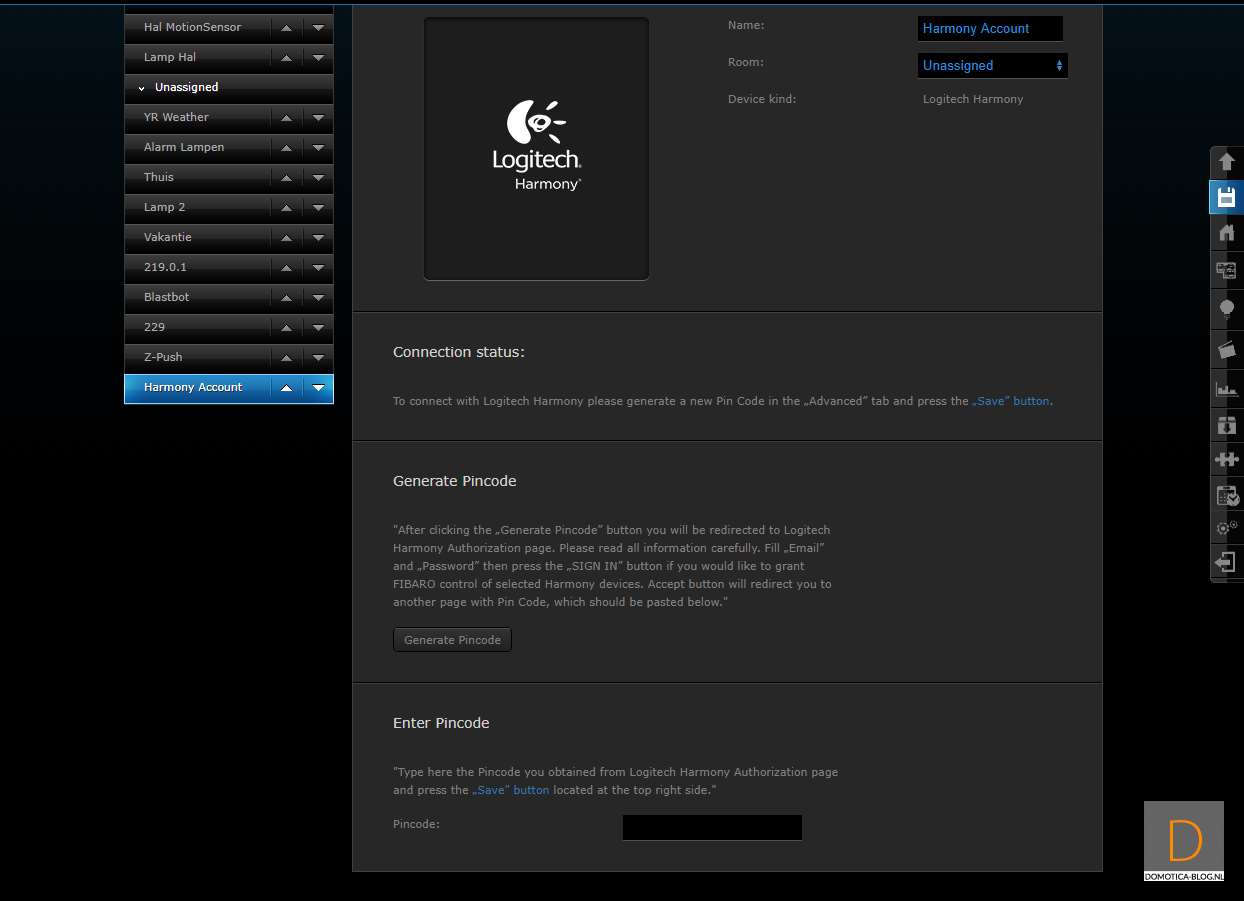Open the puzzle piece plugins icon
Image resolution: width=1244 pixels, height=901 pixels.
click(1226, 459)
